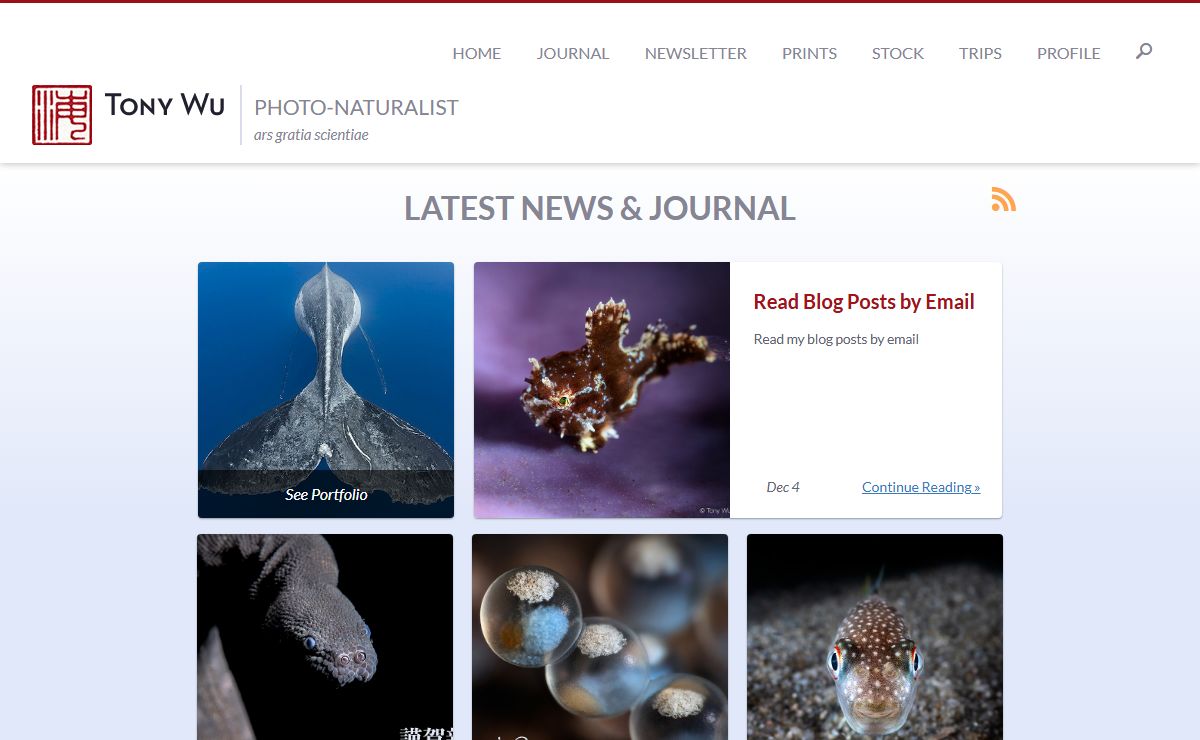Viewport: 1200px width, 740px height.
Task: Click the Tony Wu site name
Action: 165,105
